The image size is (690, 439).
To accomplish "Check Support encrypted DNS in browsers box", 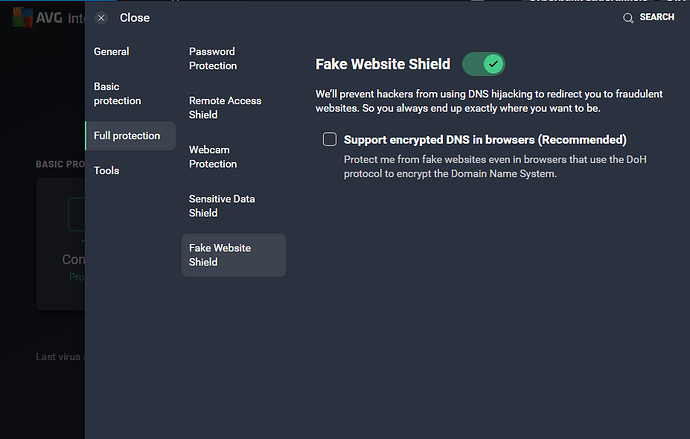I will pos(329,140).
